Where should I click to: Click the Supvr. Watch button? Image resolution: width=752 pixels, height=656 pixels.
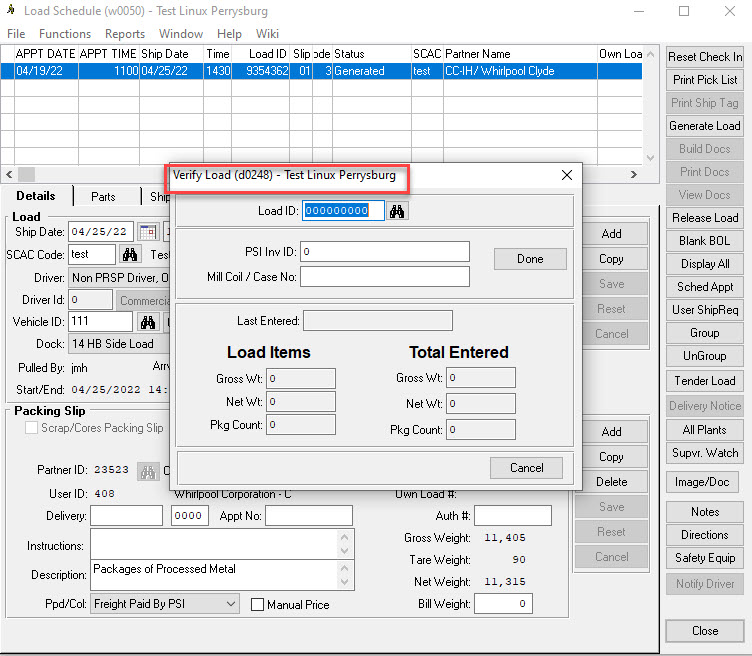pyautogui.click(x=705, y=453)
